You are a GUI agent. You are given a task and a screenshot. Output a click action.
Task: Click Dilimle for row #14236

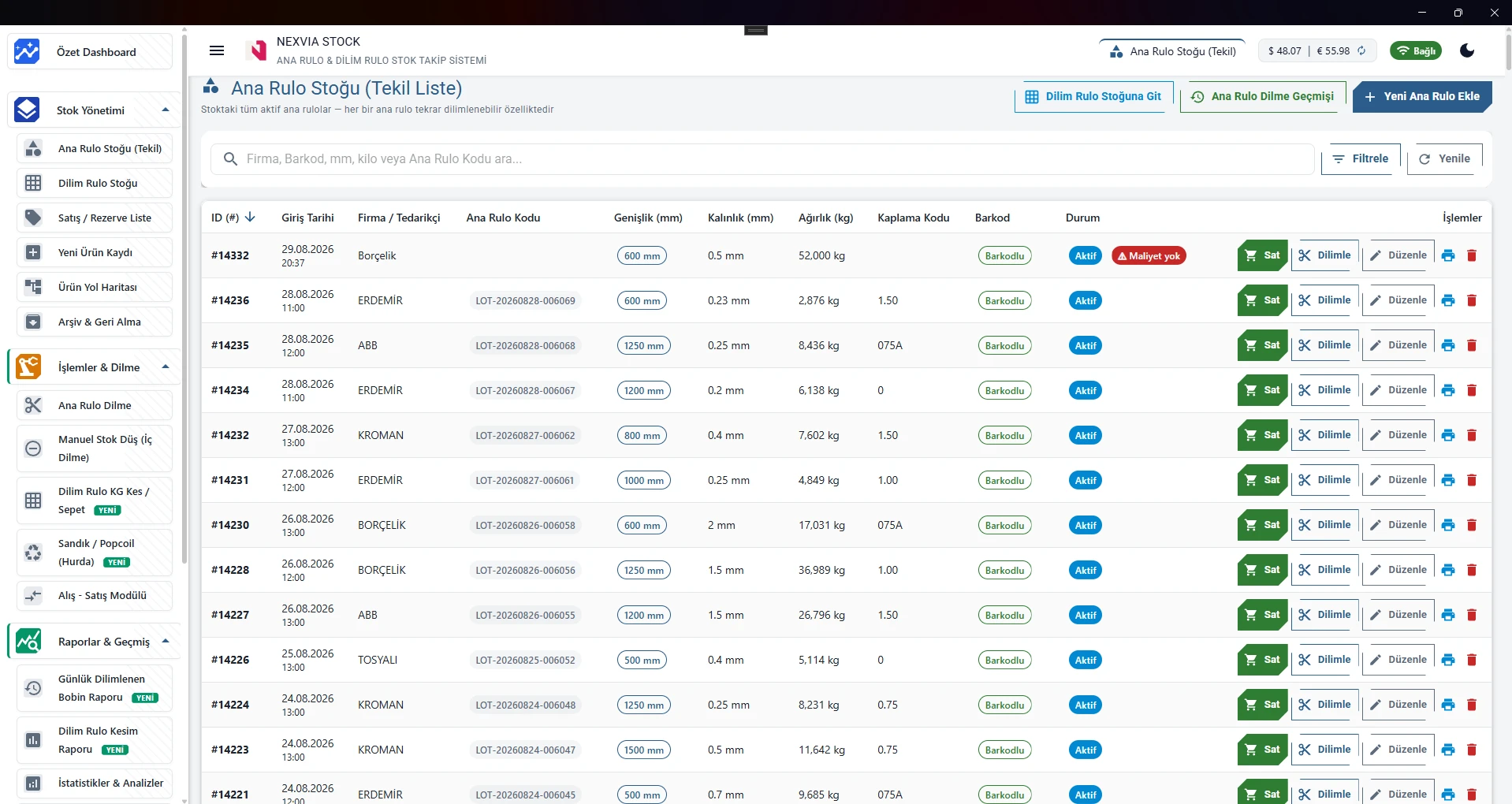point(1325,300)
